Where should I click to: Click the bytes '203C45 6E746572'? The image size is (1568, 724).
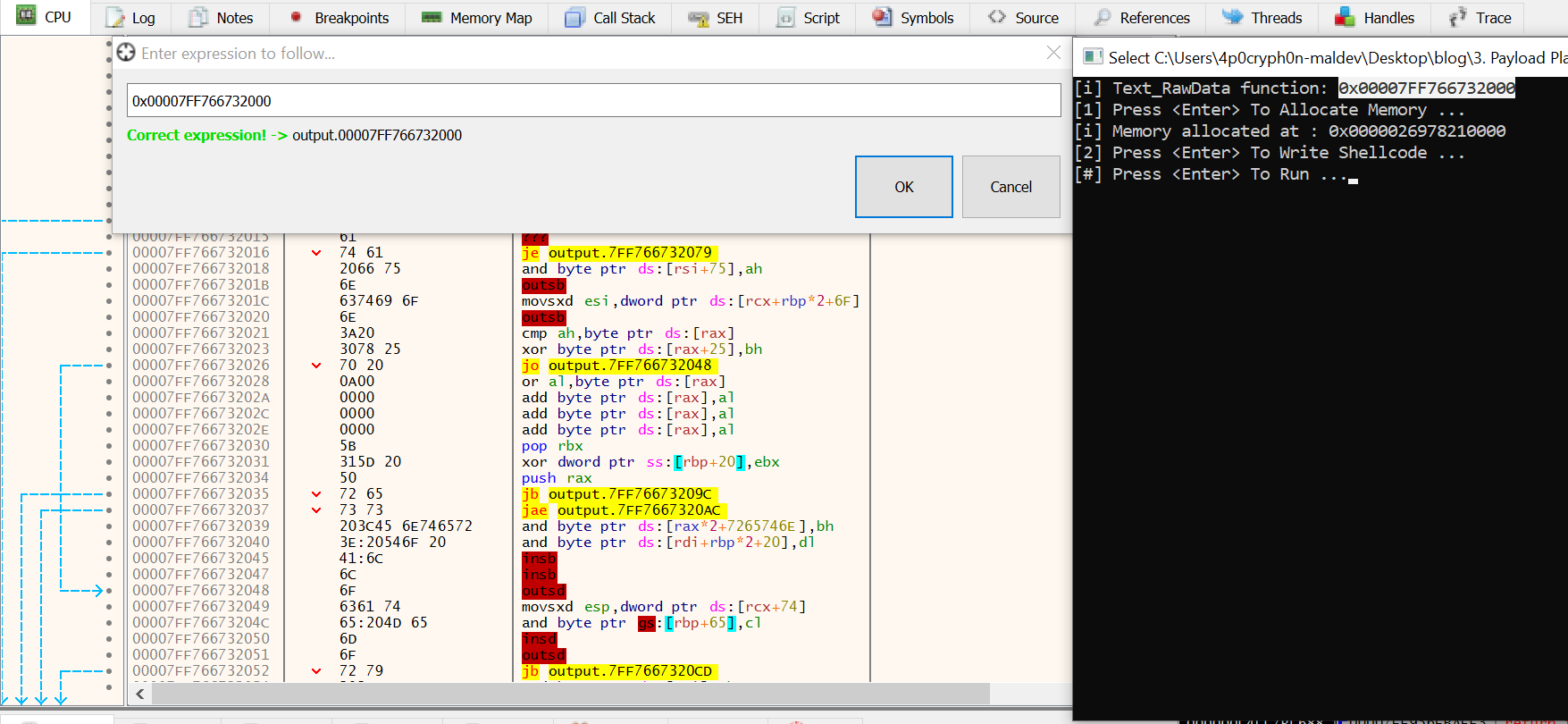coord(406,526)
